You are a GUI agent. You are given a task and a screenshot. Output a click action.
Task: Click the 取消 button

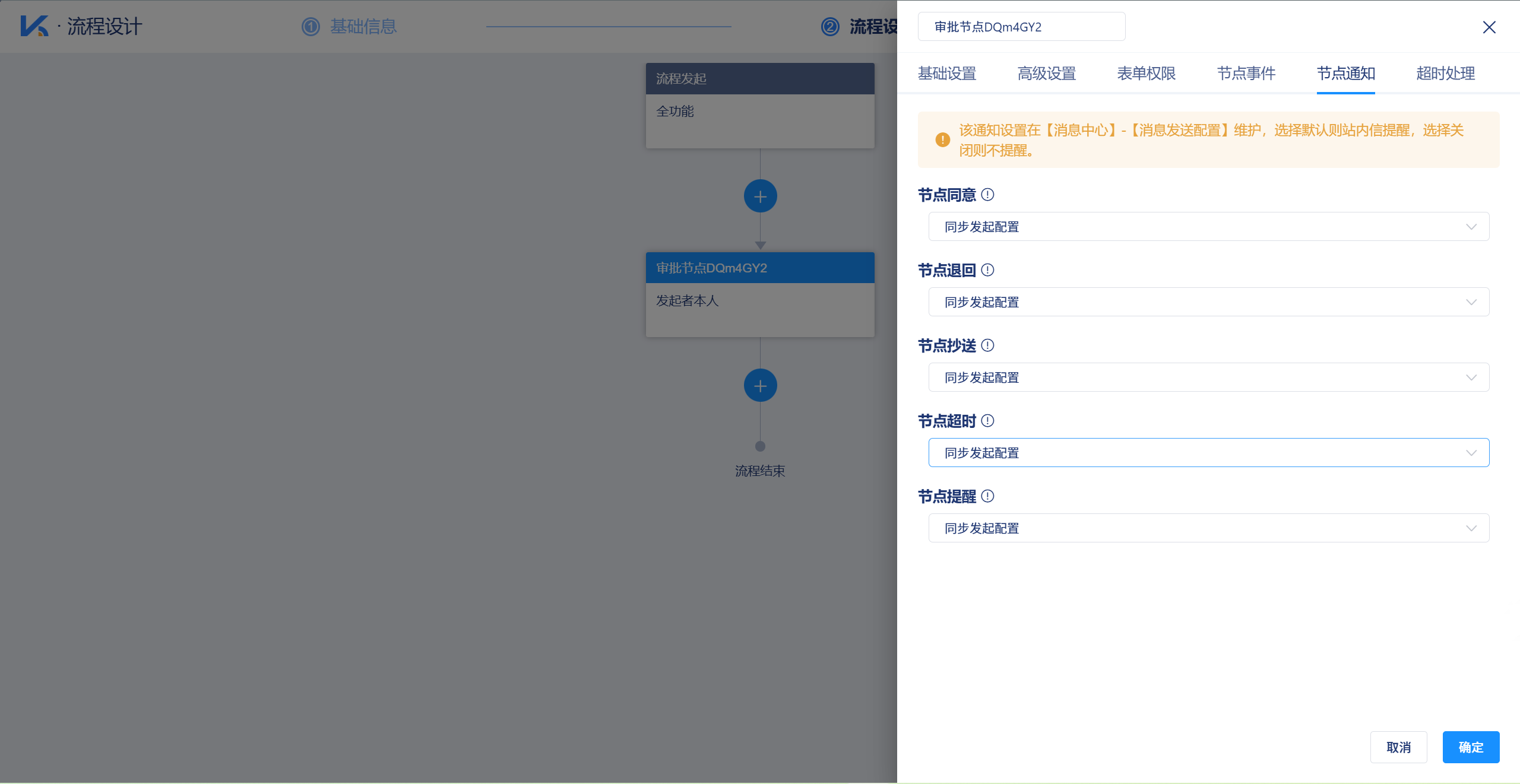tap(1398, 747)
